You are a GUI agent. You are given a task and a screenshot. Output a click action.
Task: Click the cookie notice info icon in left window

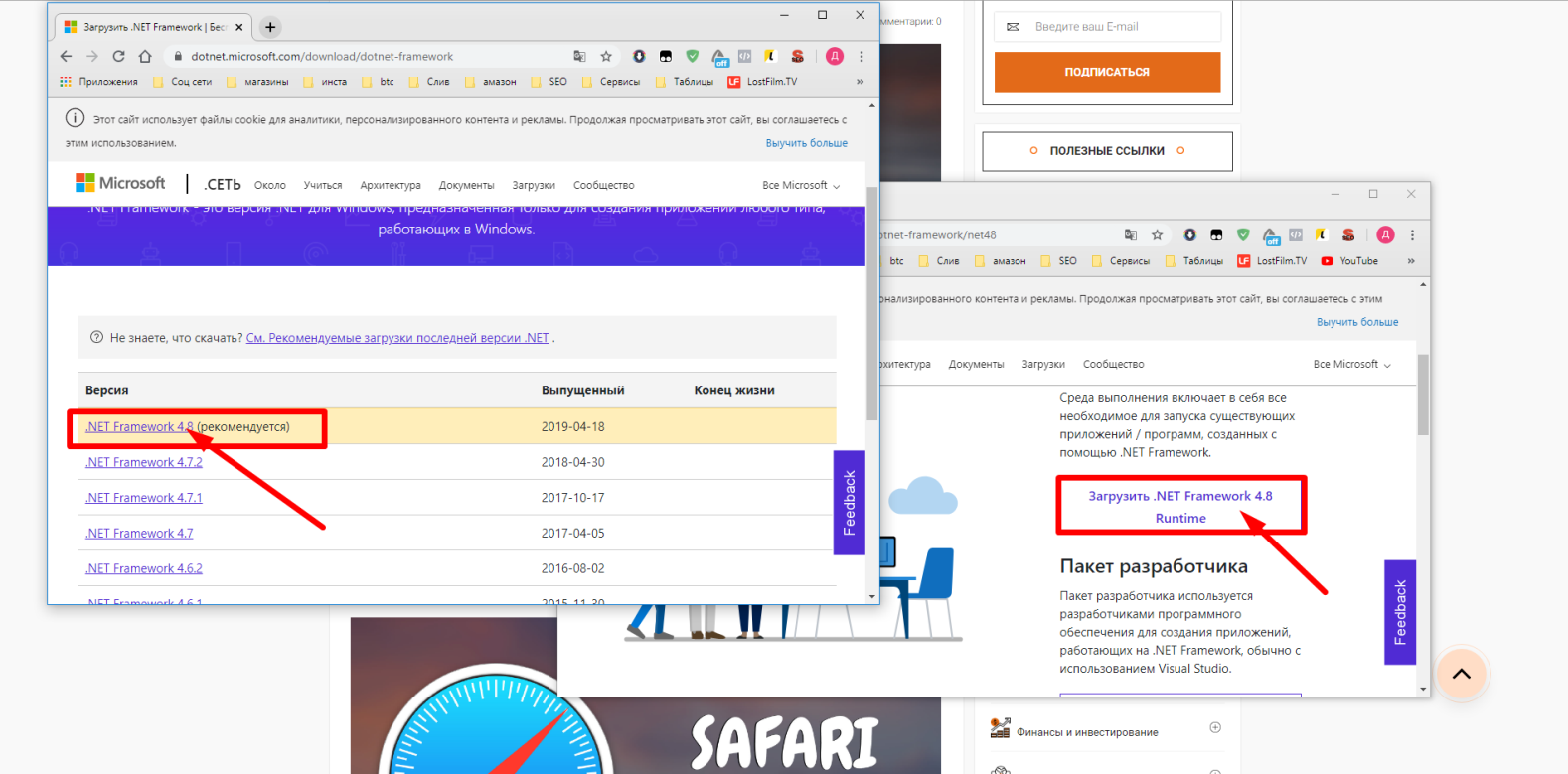pos(75,118)
